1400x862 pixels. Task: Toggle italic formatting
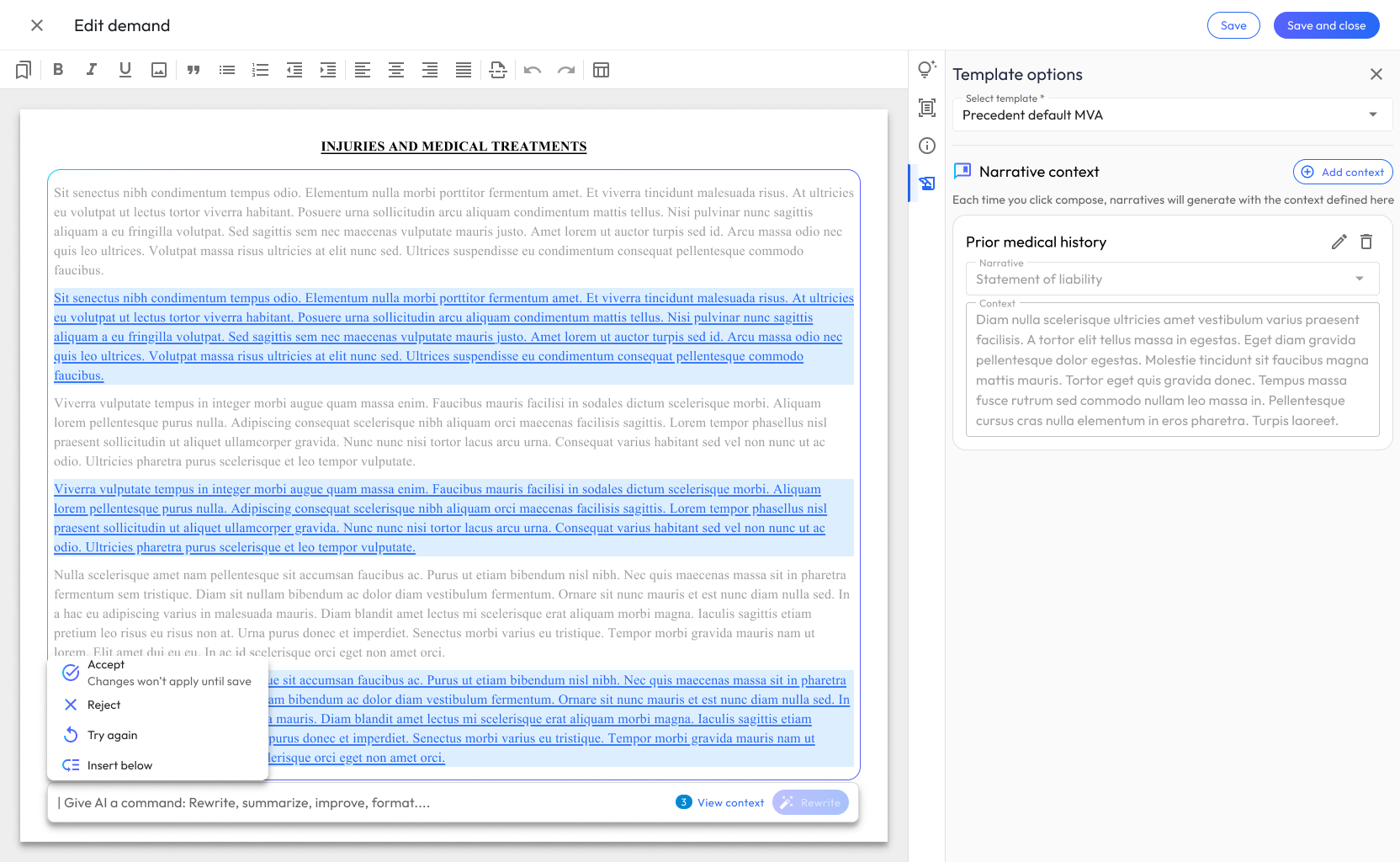pyautogui.click(x=92, y=70)
